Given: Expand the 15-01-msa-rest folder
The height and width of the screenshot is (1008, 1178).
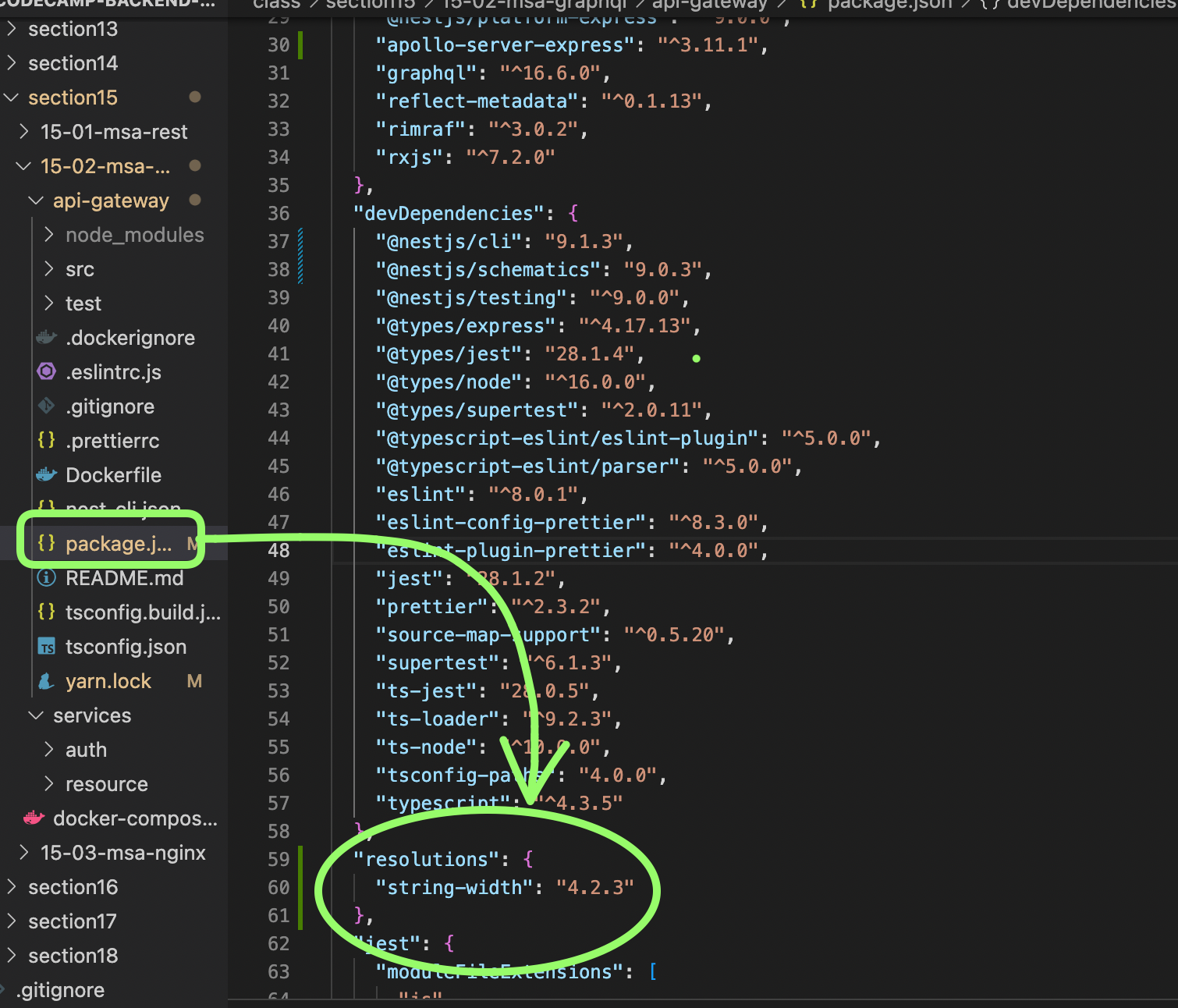Looking at the screenshot, I should (x=24, y=132).
